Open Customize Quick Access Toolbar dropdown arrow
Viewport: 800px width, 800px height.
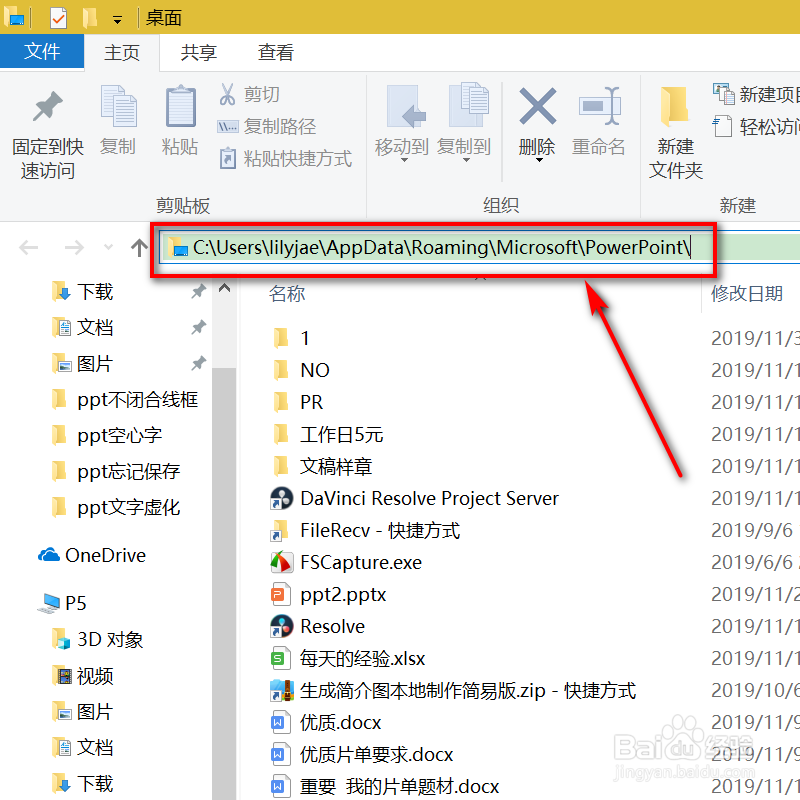(117, 20)
